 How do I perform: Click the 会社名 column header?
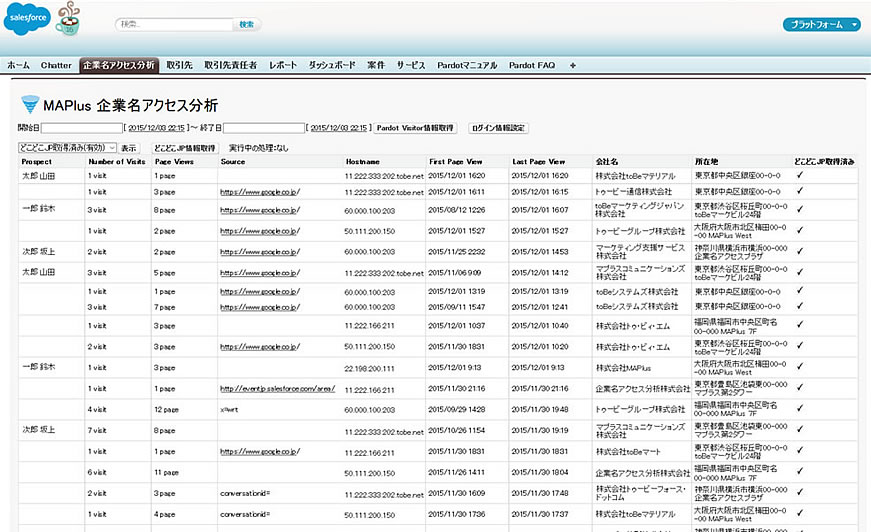click(607, 162)
